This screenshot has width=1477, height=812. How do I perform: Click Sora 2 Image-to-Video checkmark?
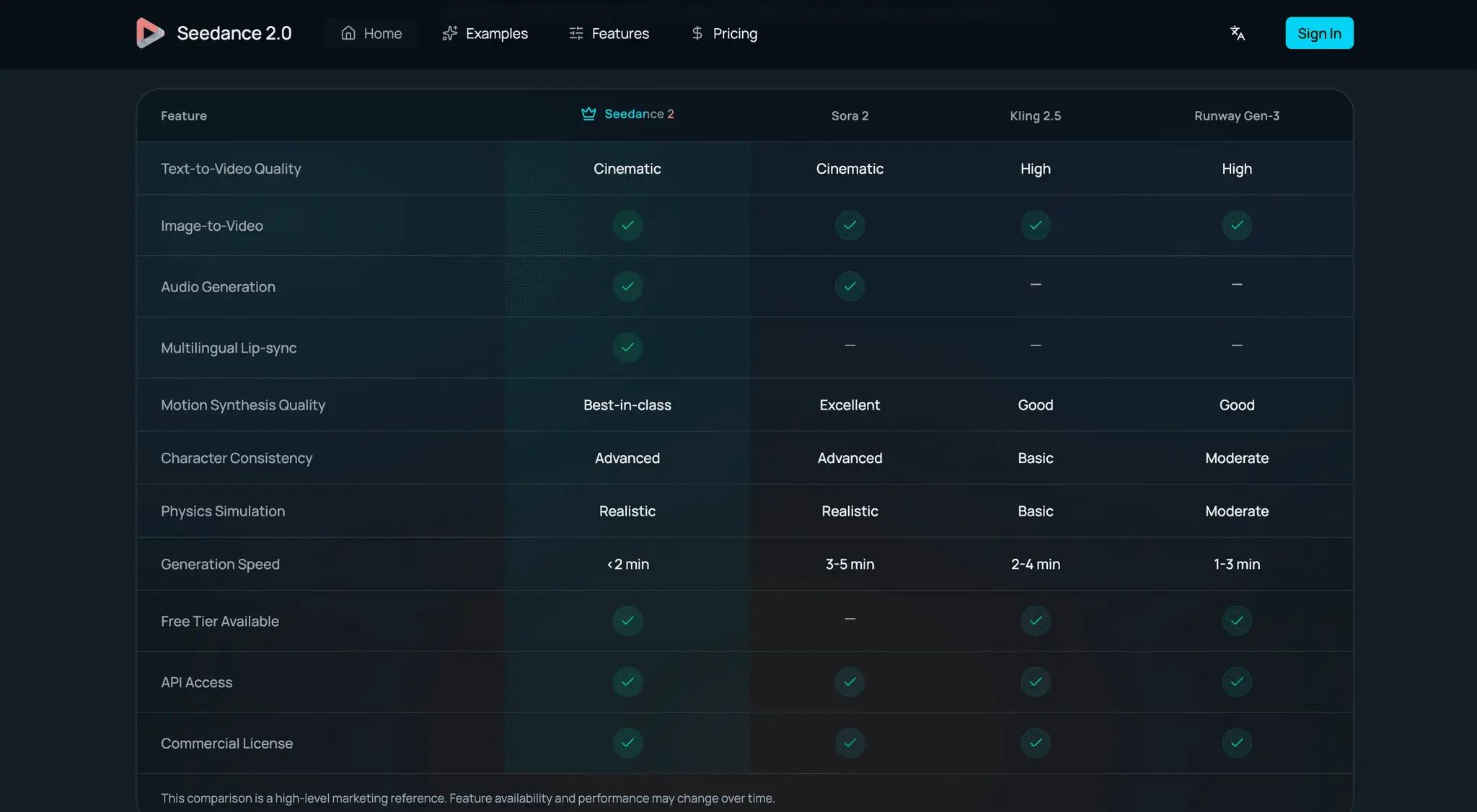pos(850,226)
